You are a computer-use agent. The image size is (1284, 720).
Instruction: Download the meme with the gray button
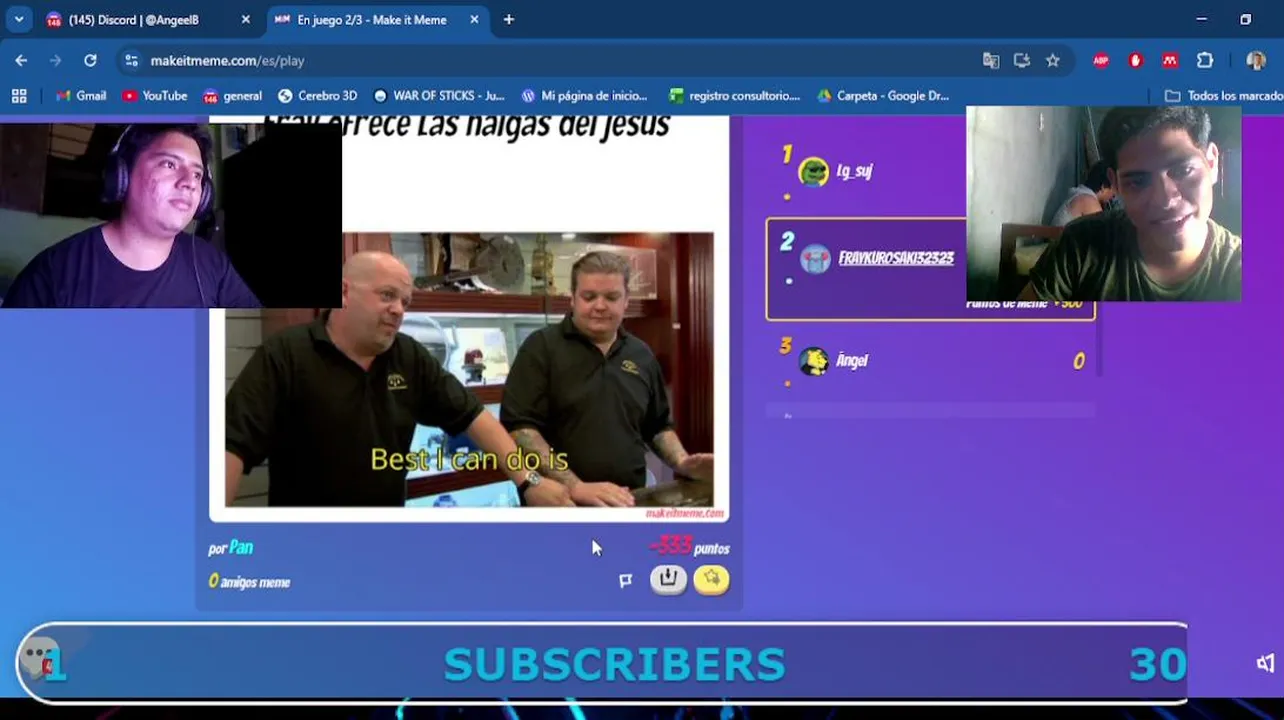click(x=668, y=579)
